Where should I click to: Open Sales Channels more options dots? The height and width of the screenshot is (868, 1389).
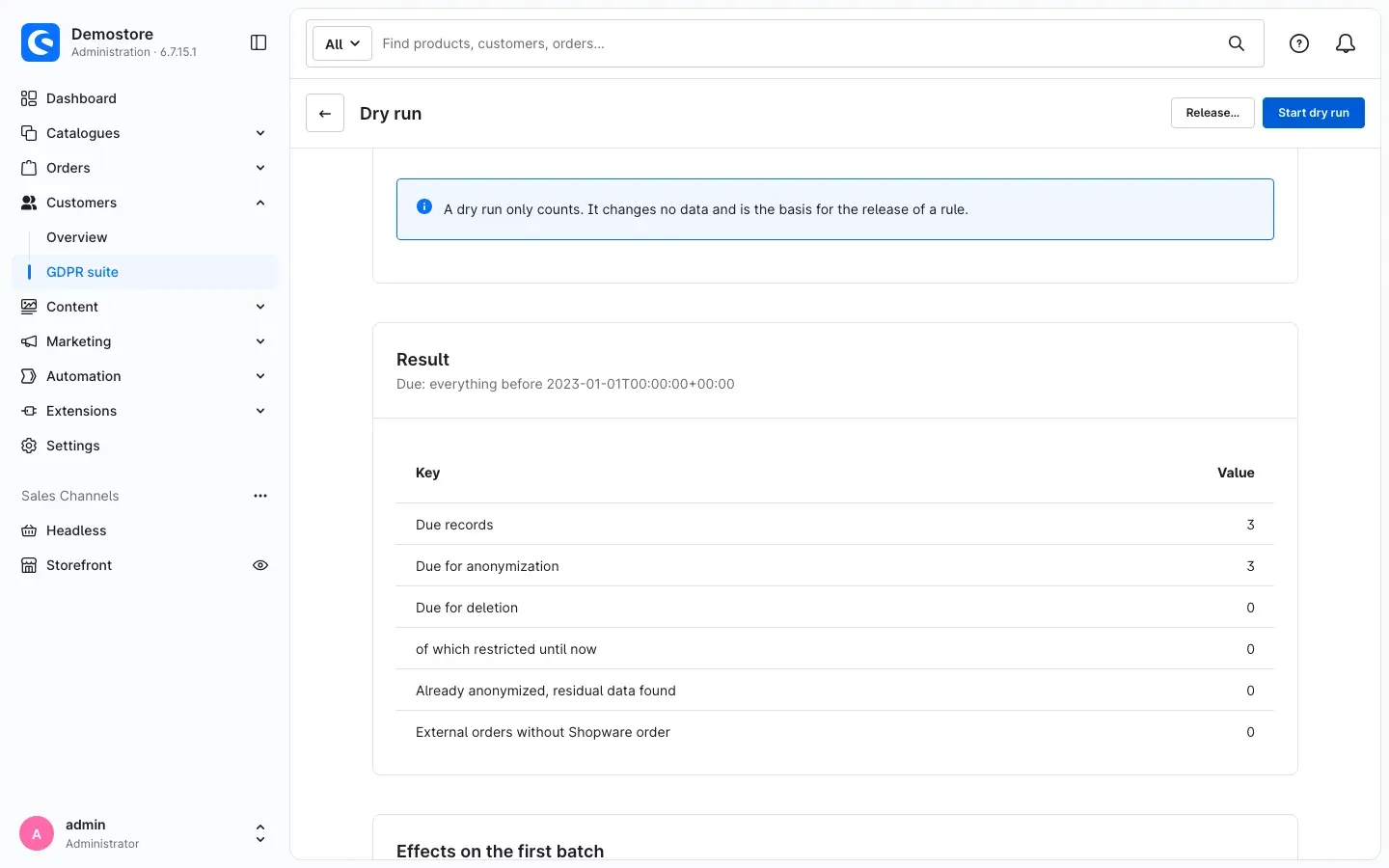point(260,496)
